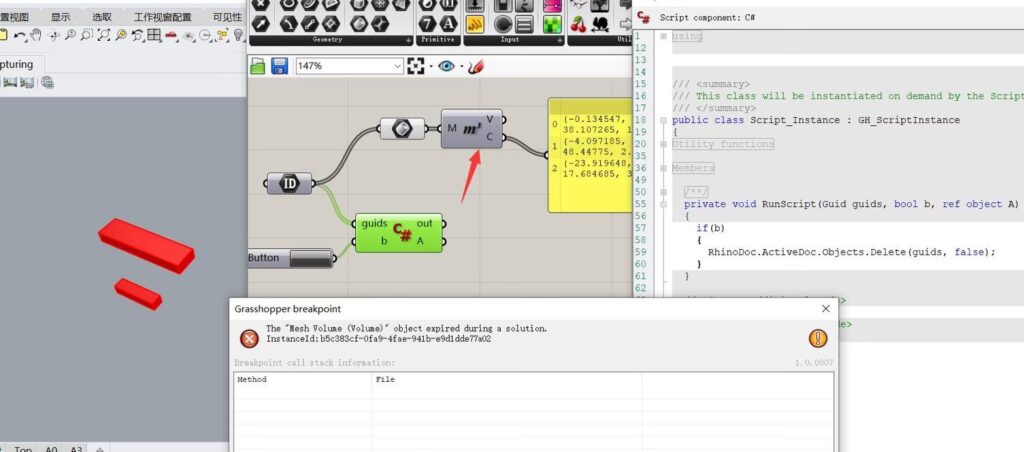The width and height of the screenshot is (1024, 452).
Task: Expand the 'Utility functions' code region
Action: click(664, 144)
